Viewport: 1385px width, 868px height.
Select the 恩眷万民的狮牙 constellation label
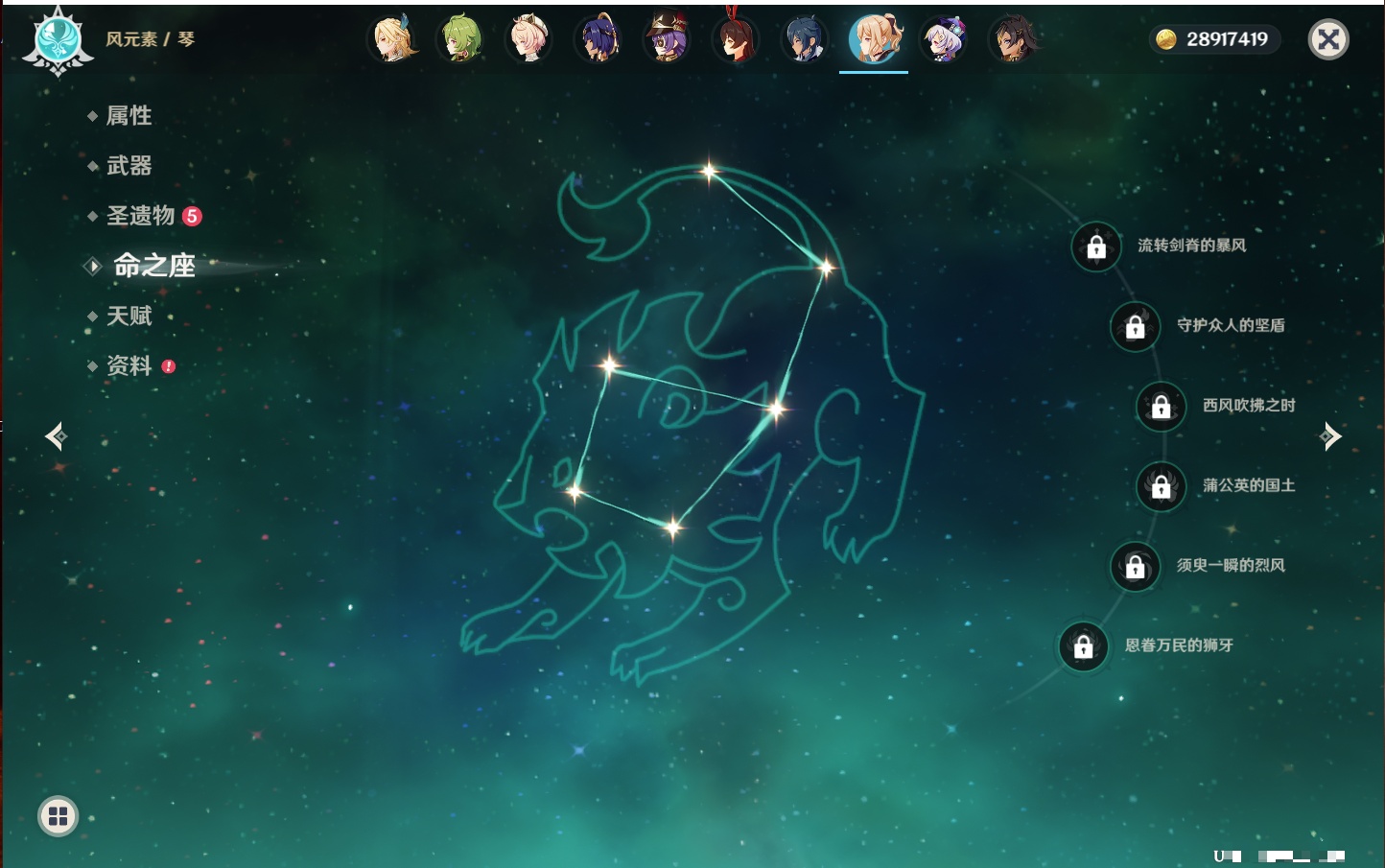click(x=1179, y=645)
